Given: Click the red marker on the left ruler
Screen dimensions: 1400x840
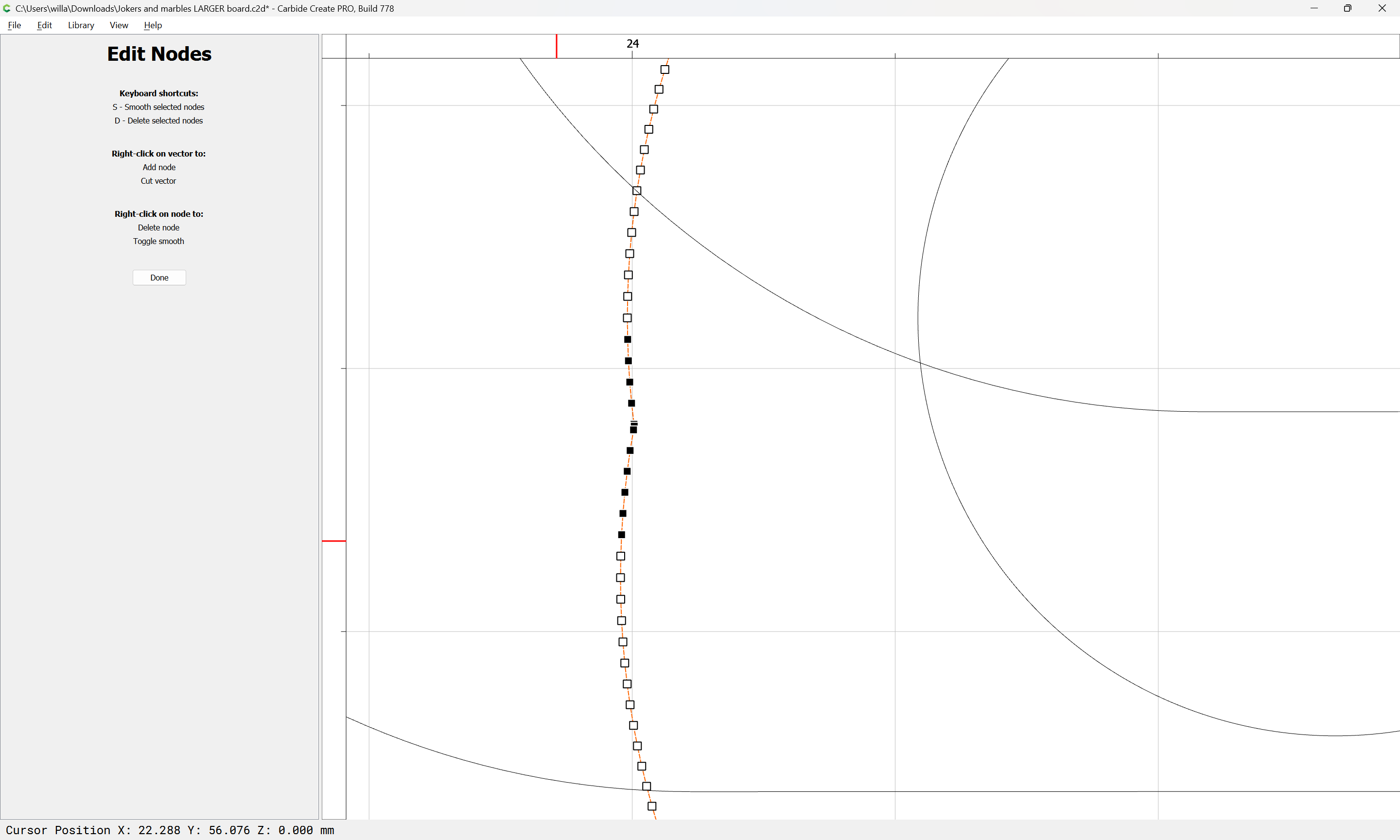Looking at the screenshot, I should click(334, 541).
